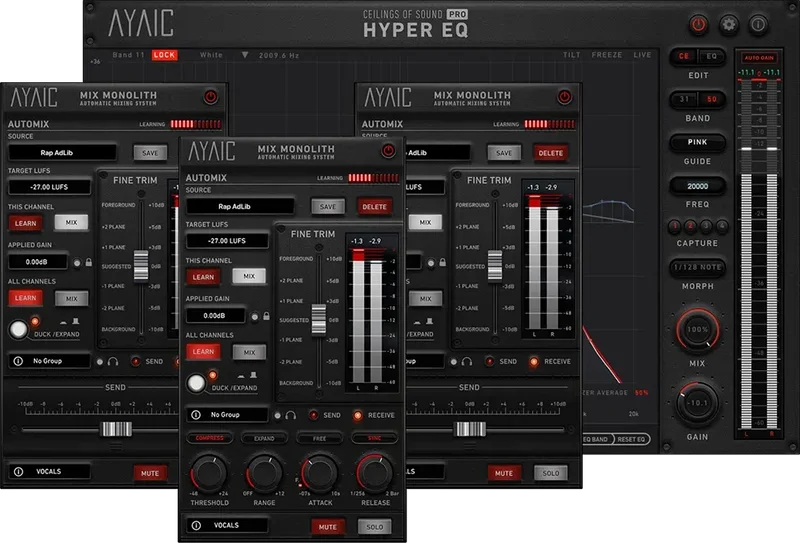800x543 pixels.
Task: Open 1/128 NOTE morph selector
Action: pos(697,267)
